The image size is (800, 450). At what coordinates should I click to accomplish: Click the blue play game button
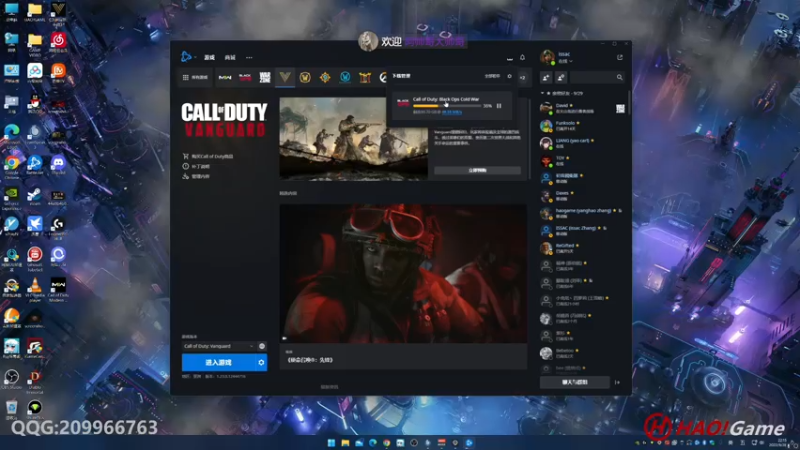coord(218,362)
